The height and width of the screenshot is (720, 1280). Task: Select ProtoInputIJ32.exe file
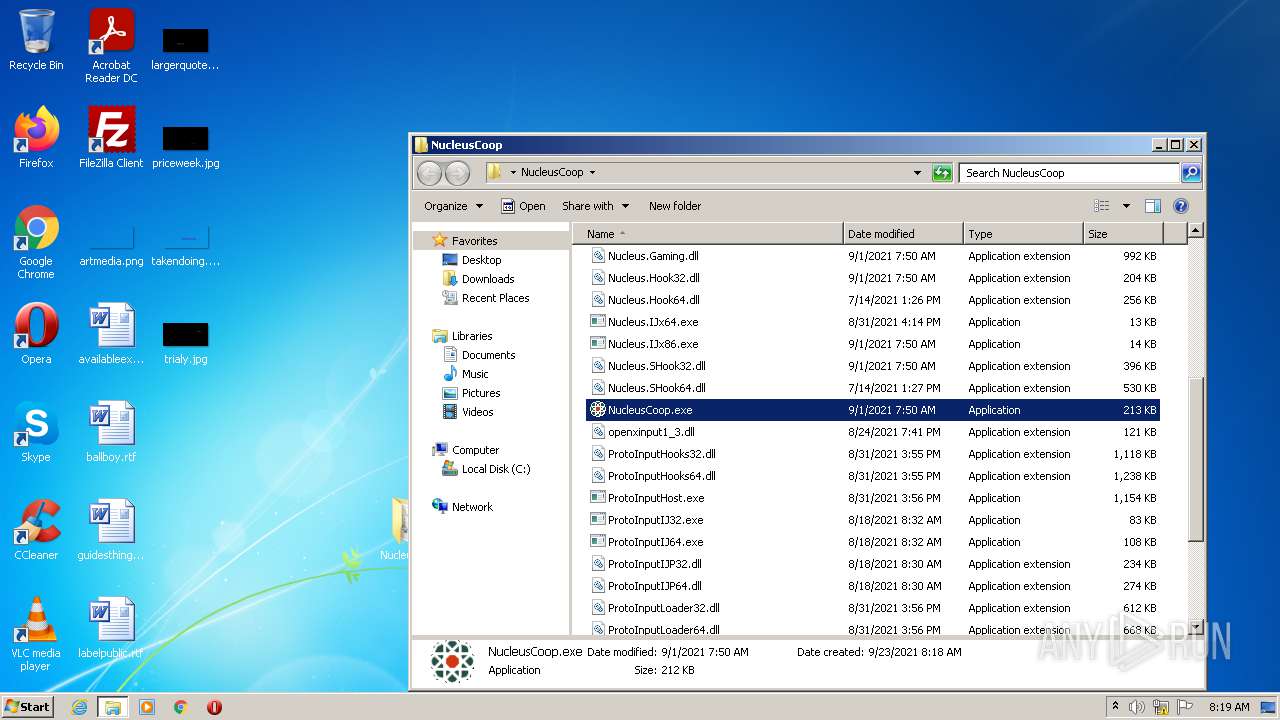click(655, 520)
